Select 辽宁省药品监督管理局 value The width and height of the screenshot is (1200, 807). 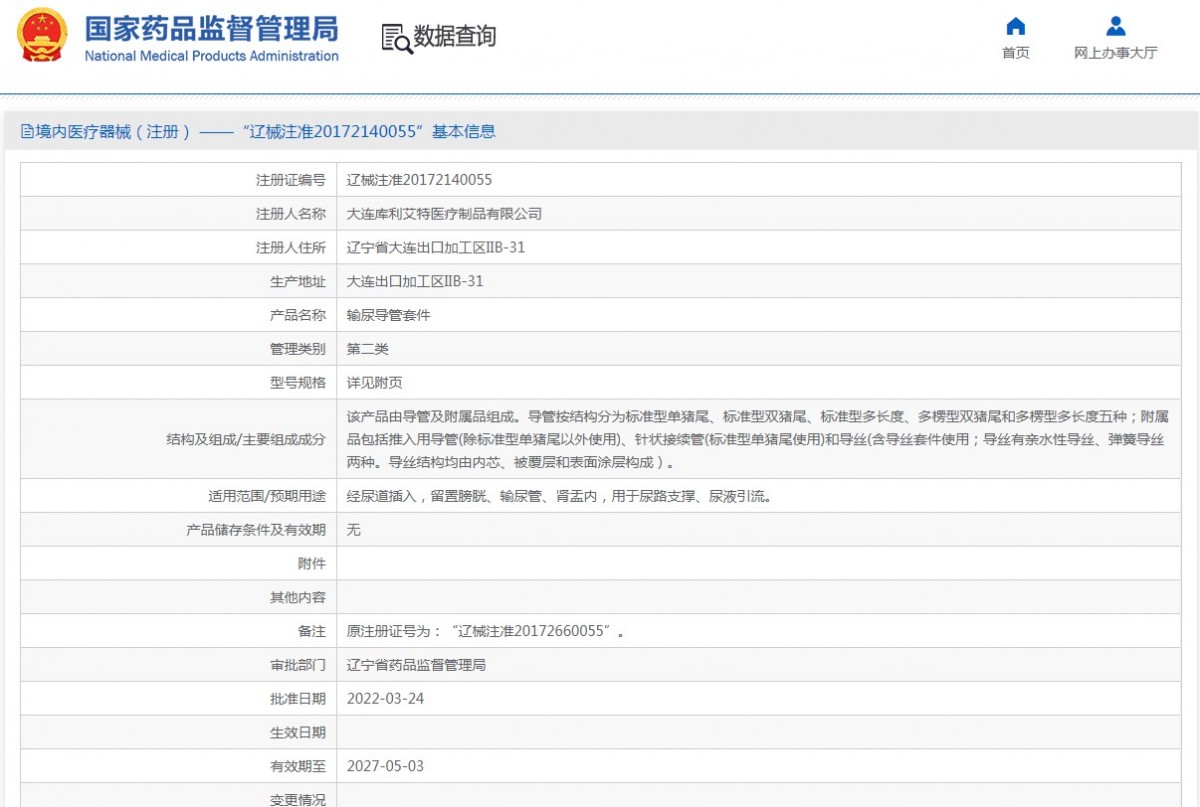coord(416,665)
